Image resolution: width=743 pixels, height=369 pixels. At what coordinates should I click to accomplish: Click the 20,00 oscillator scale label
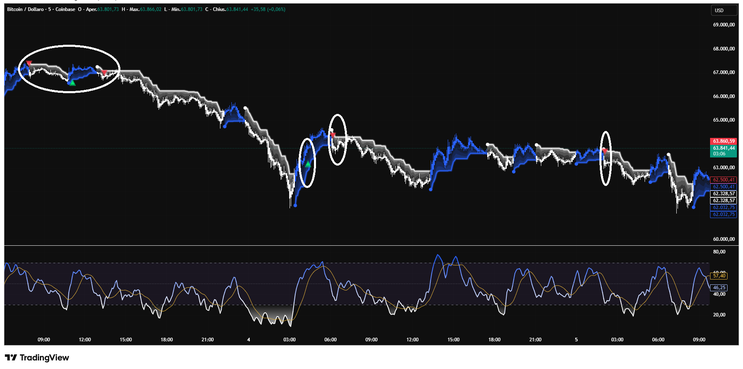point(719,315)
